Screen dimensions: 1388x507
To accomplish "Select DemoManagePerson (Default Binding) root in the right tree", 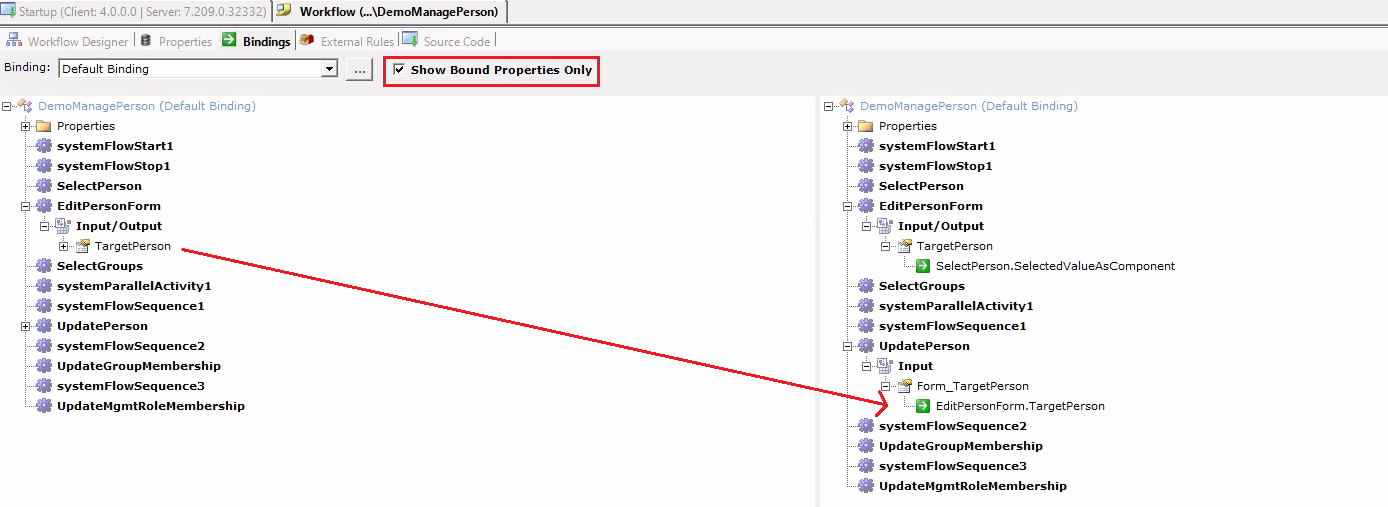I will 969,106.
